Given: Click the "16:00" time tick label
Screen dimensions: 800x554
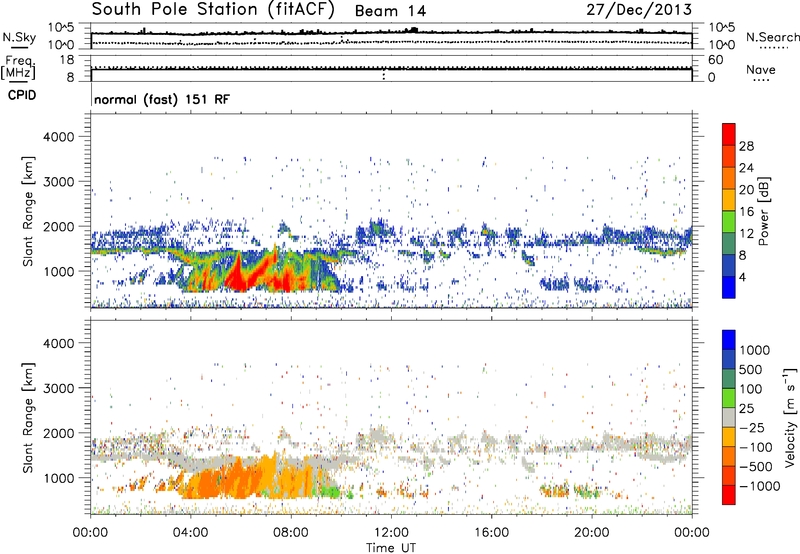Looking at the screenshot, I should coord(491,533).
